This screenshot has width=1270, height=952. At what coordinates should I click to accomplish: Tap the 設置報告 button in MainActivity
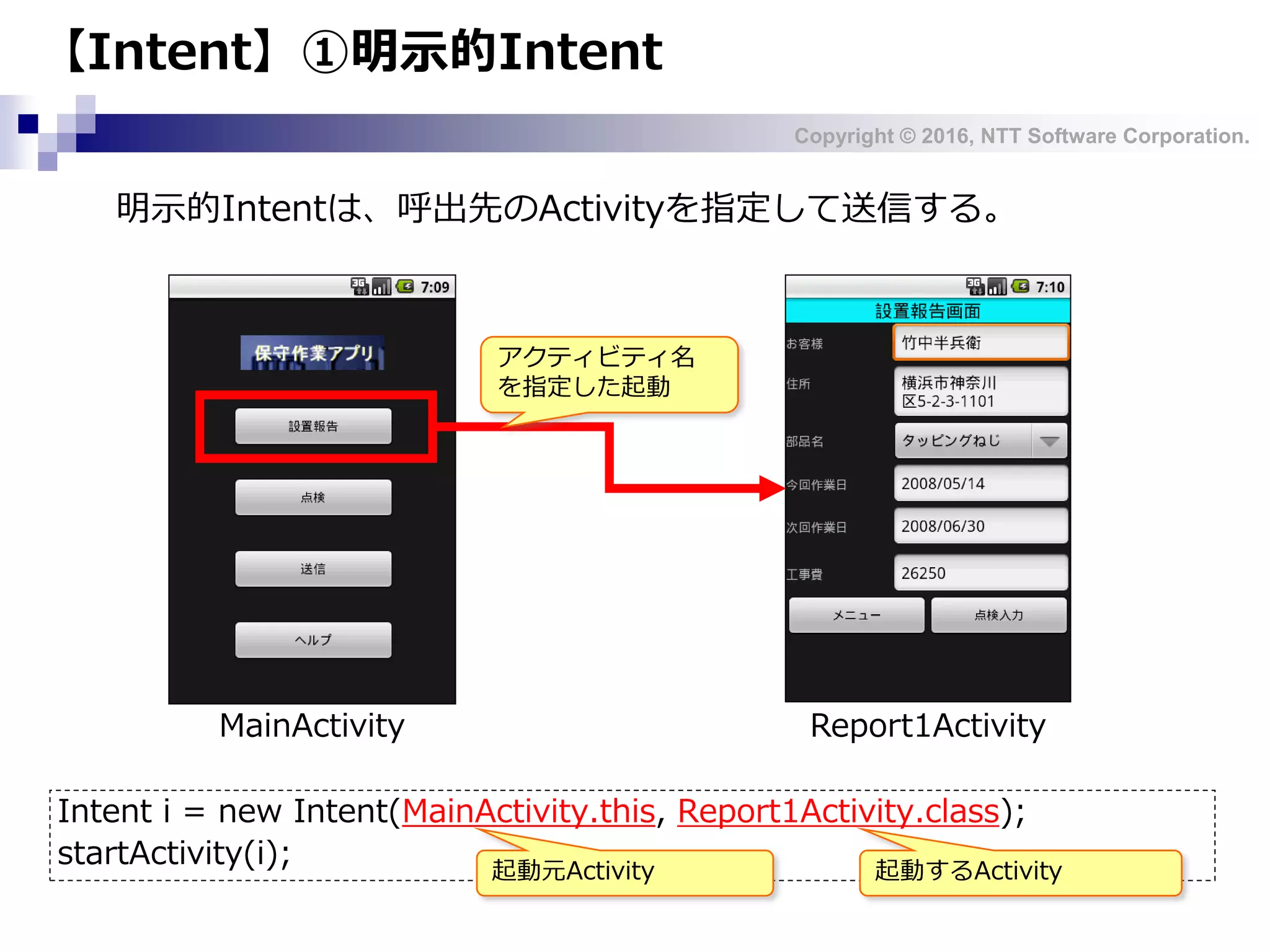click(313, 426)
